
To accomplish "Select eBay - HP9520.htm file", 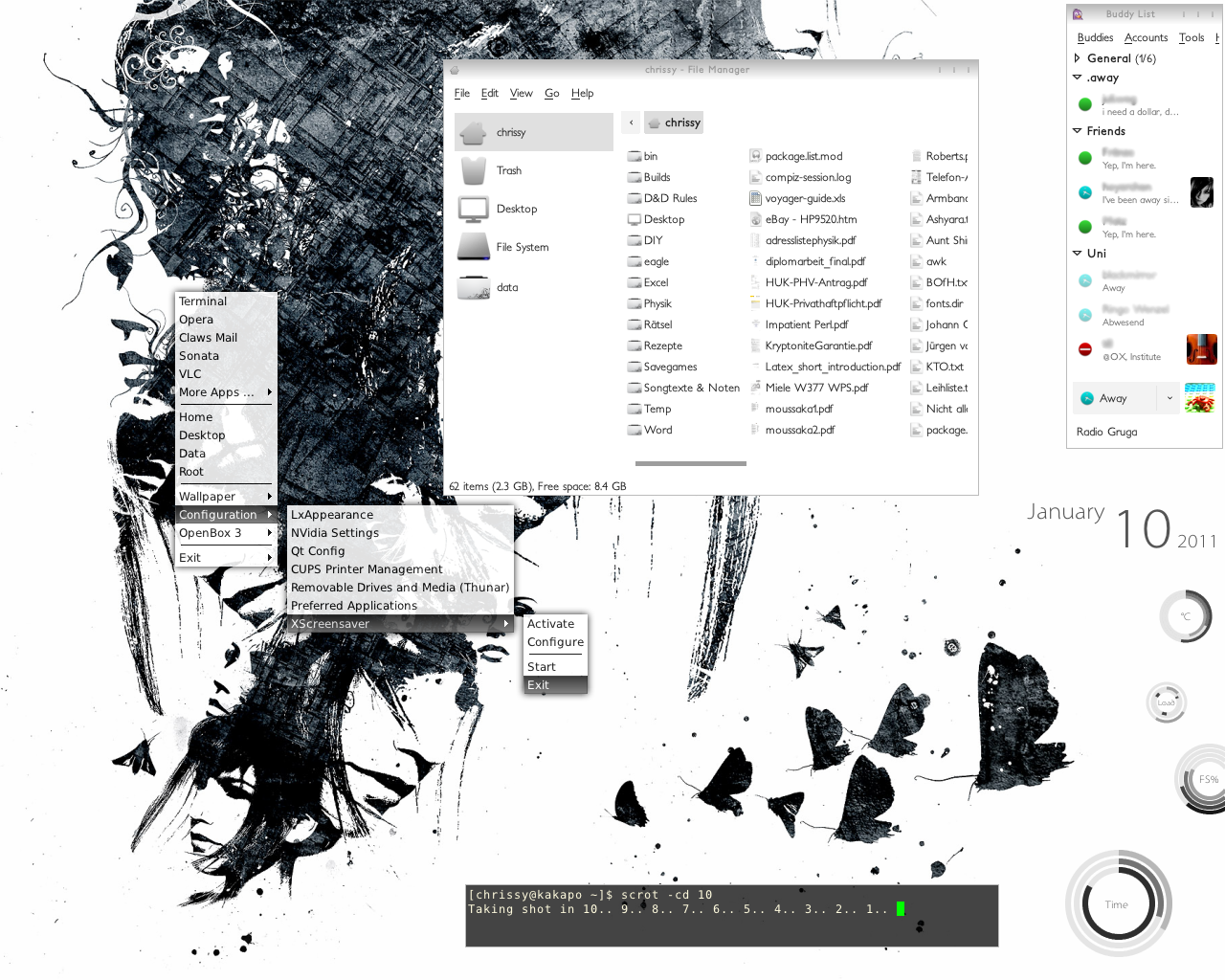I will (803, 219).
